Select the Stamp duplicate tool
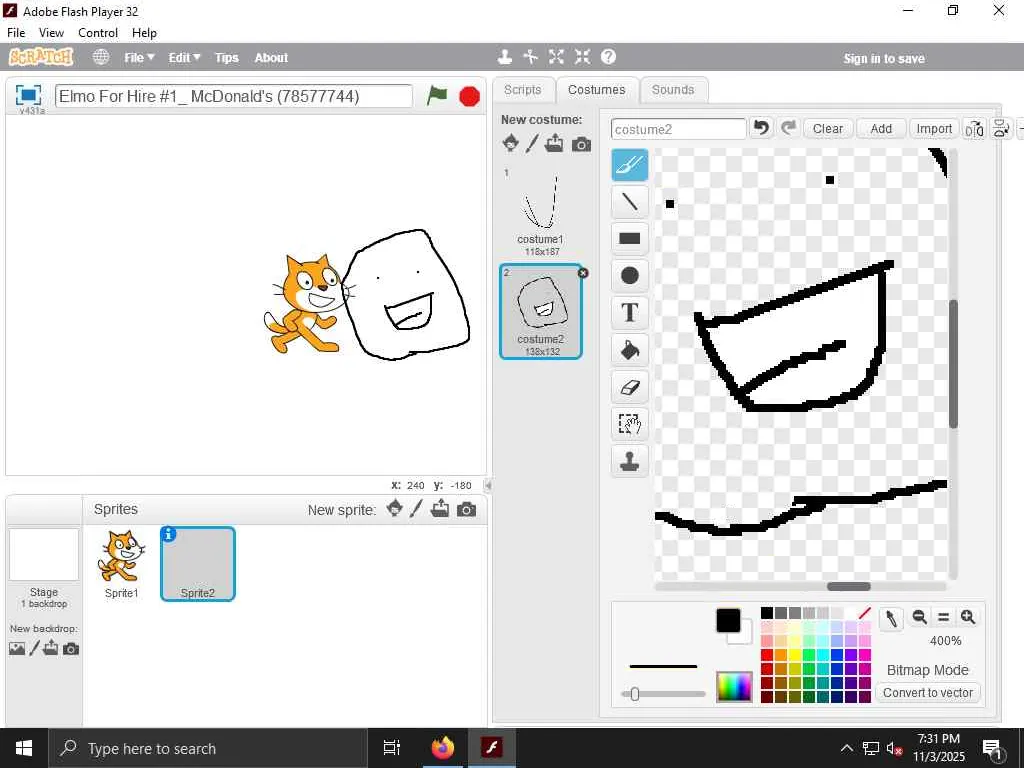Viewport: 1024px width, 768px height. (630, 461)
